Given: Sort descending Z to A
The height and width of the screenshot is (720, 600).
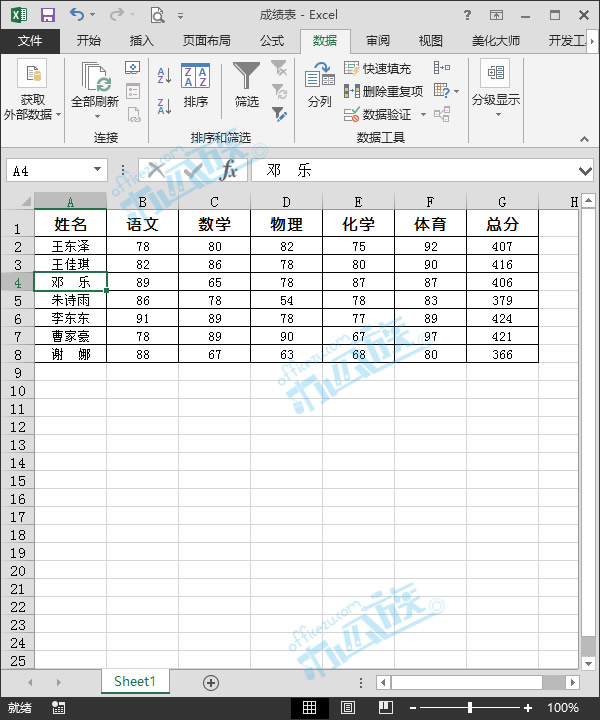Looking at the screenshot, I should click(x=164, y=106).
